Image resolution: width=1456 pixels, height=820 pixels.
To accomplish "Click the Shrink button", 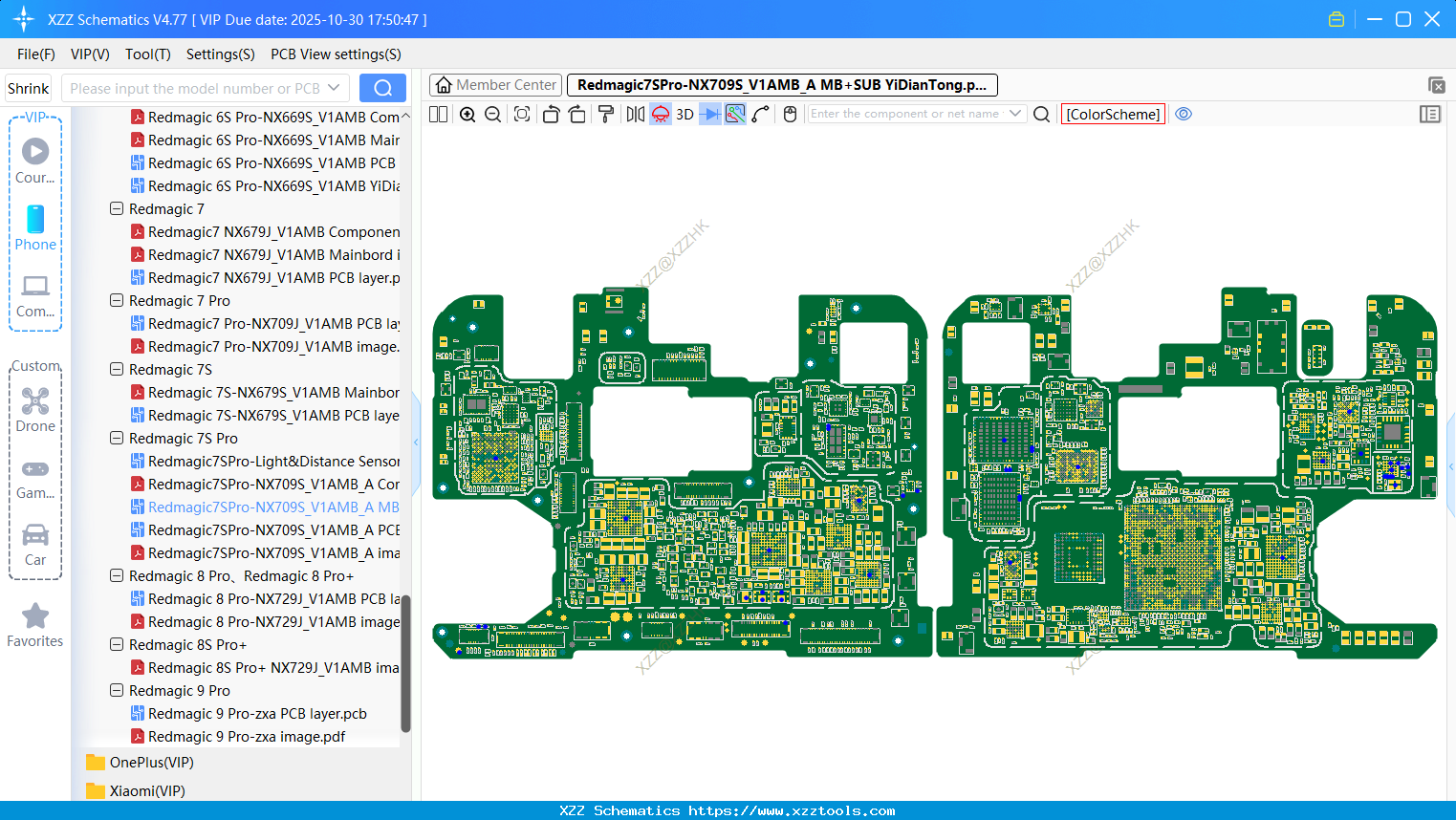I will 29,89.
